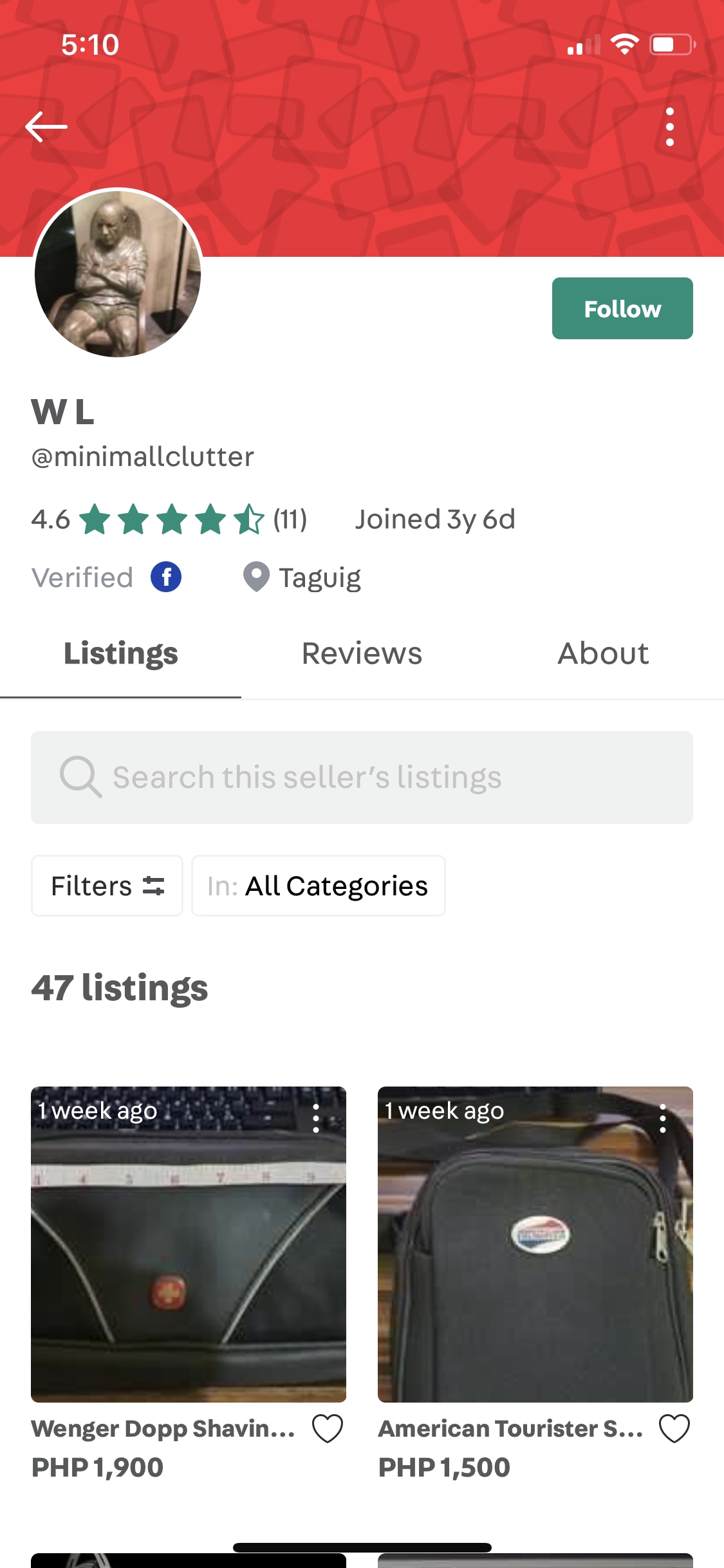Switch to the Reviews tab
Viewport: 724px width, 1568px height.
[362, 653]
